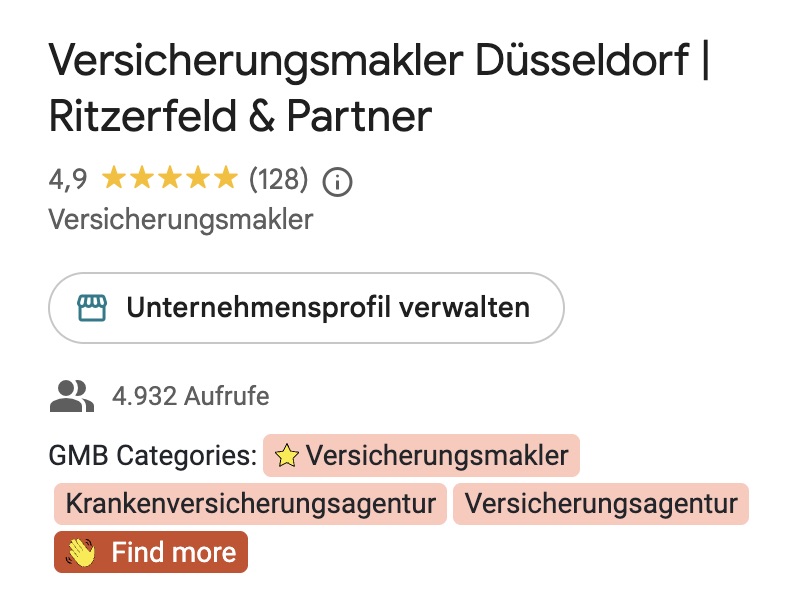Image resolution: width=804 pixels, height=600 pixels.
Task: Click the 4.932 Aufrufe view count
Action: [x=191, y=396]
